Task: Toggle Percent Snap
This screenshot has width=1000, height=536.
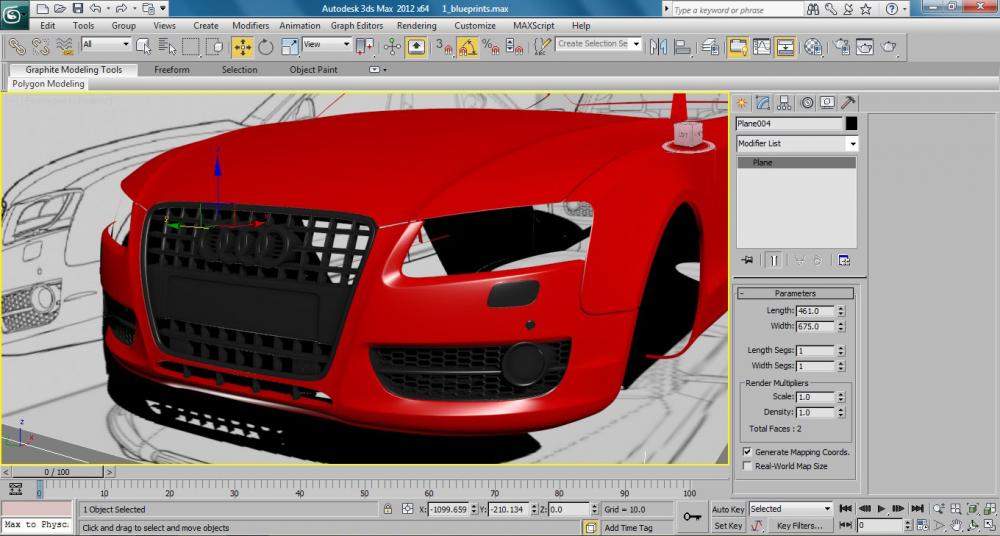Action: (x=491, y=46)
